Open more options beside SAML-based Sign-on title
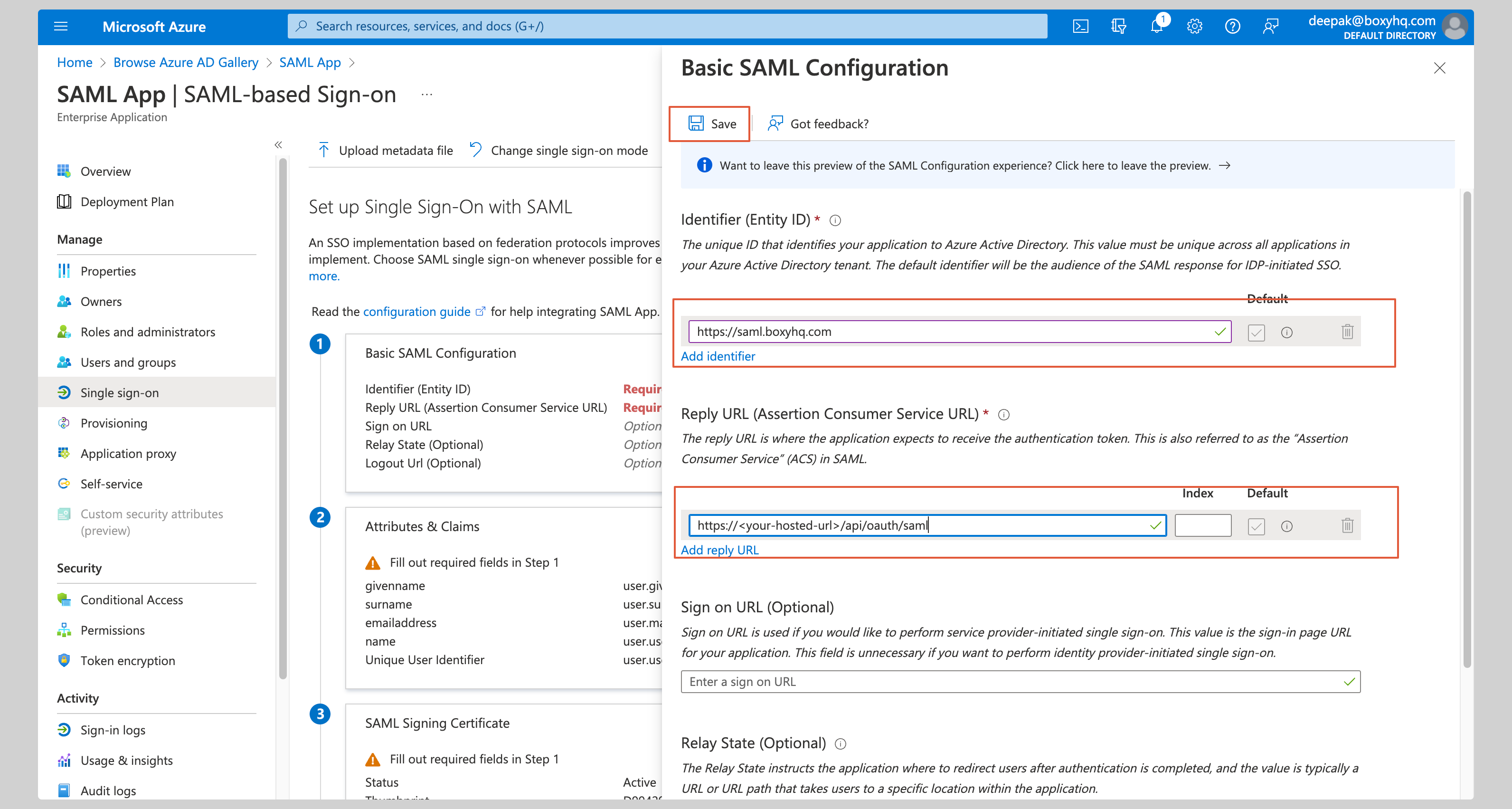This screenshot has width=1512, height=809. (427, 94)
